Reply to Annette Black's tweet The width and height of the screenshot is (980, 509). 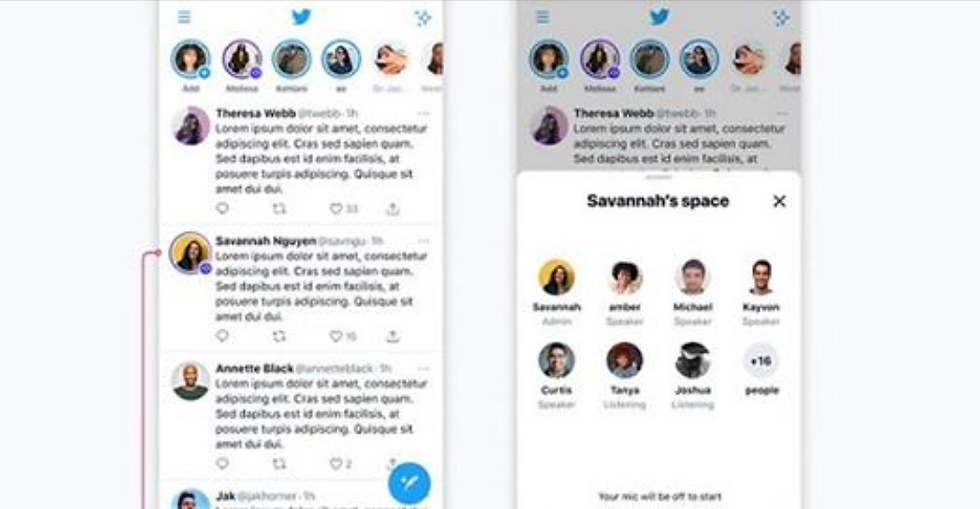222,463
